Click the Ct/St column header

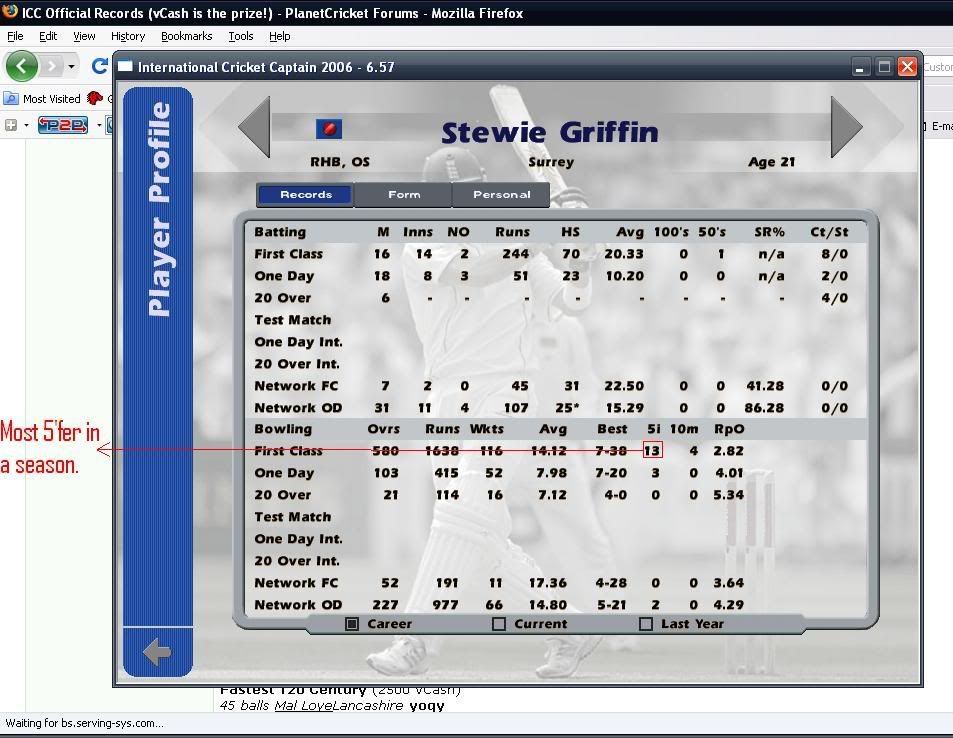(x=829, y=232)
